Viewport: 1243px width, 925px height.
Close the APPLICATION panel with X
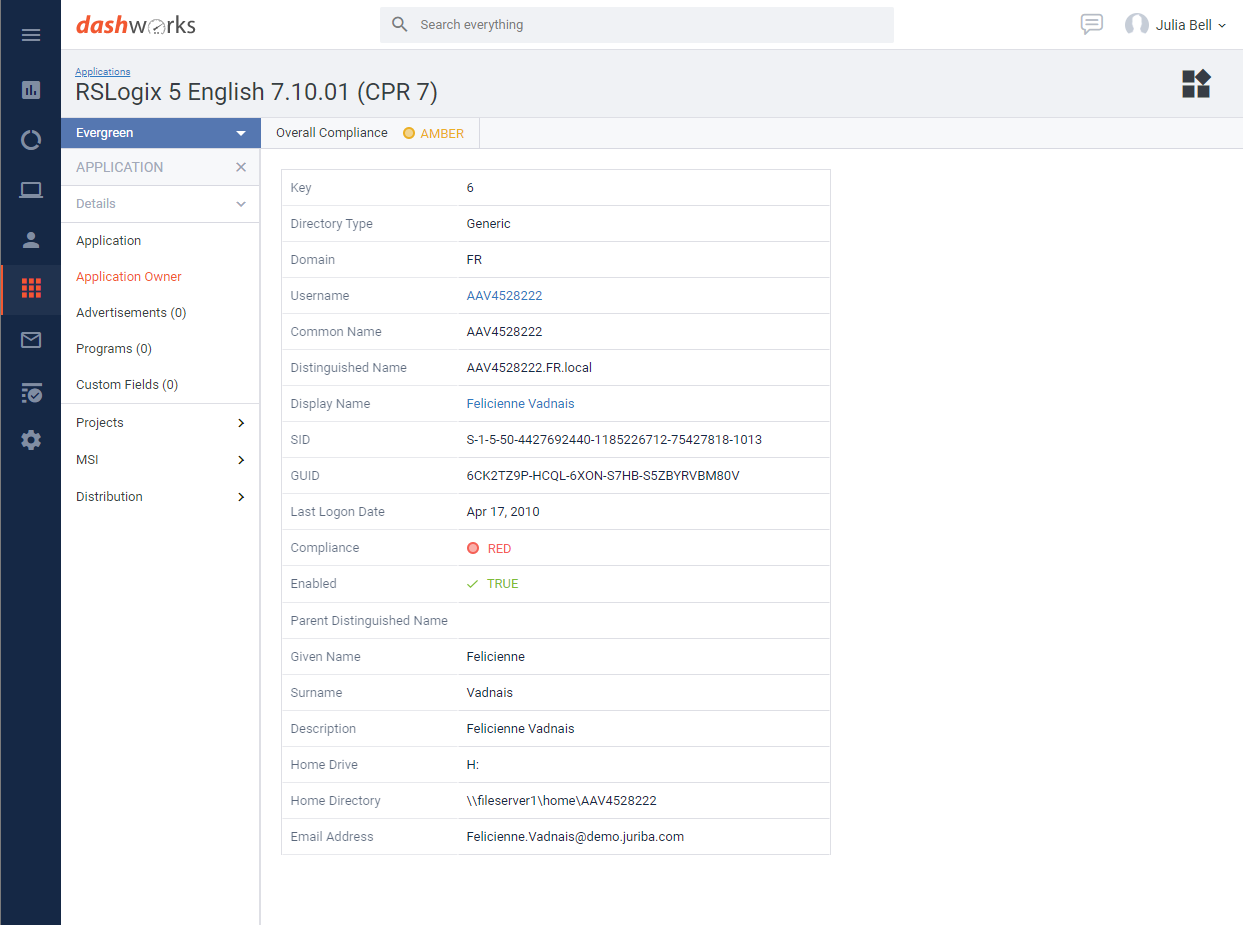(x=241, y=167)
